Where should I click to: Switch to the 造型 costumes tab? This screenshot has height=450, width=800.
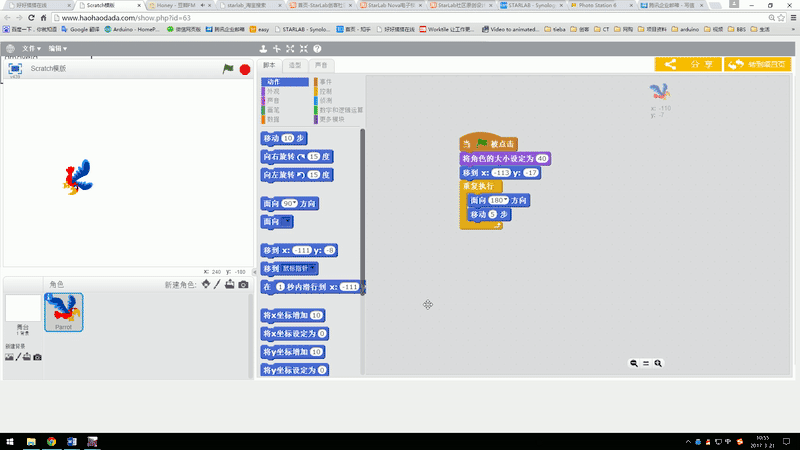[295, 65]
